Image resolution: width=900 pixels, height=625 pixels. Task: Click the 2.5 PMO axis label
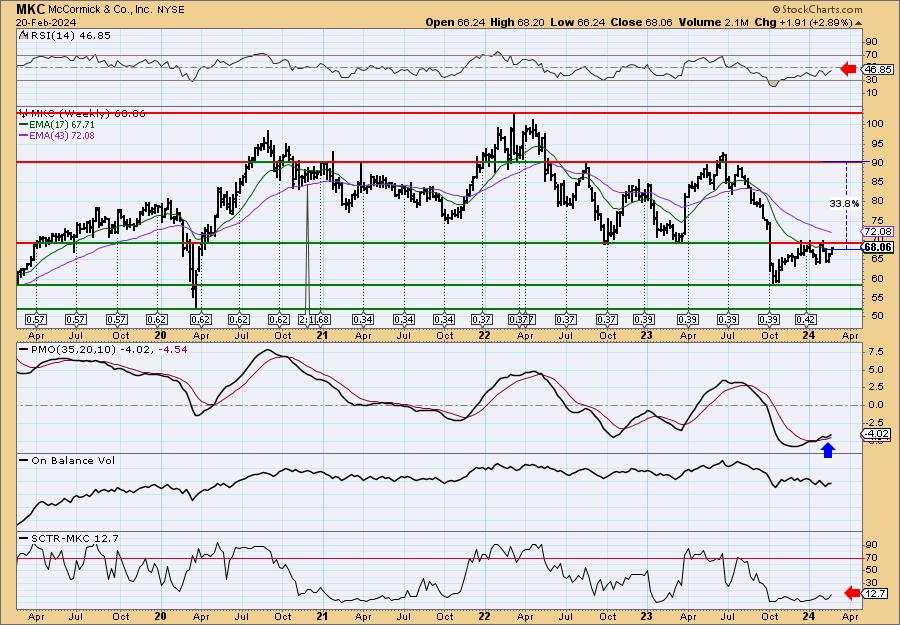pyautogui.click(x=874, y=387)
